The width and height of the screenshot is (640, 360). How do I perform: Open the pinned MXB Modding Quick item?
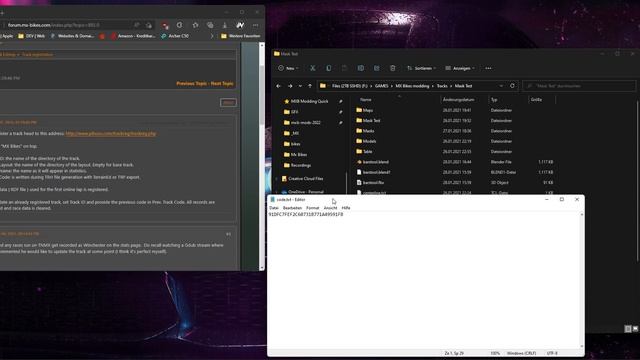click(x=309, y=101)
